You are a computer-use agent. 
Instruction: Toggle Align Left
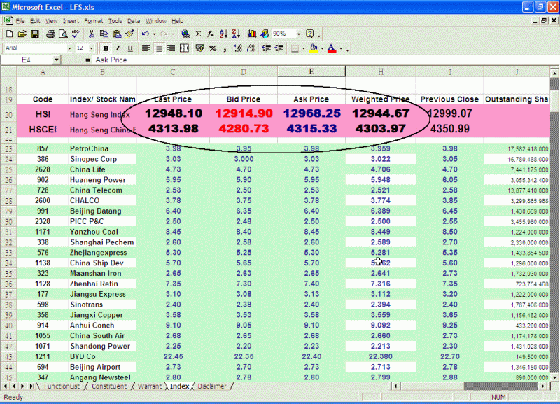point(146,48)
